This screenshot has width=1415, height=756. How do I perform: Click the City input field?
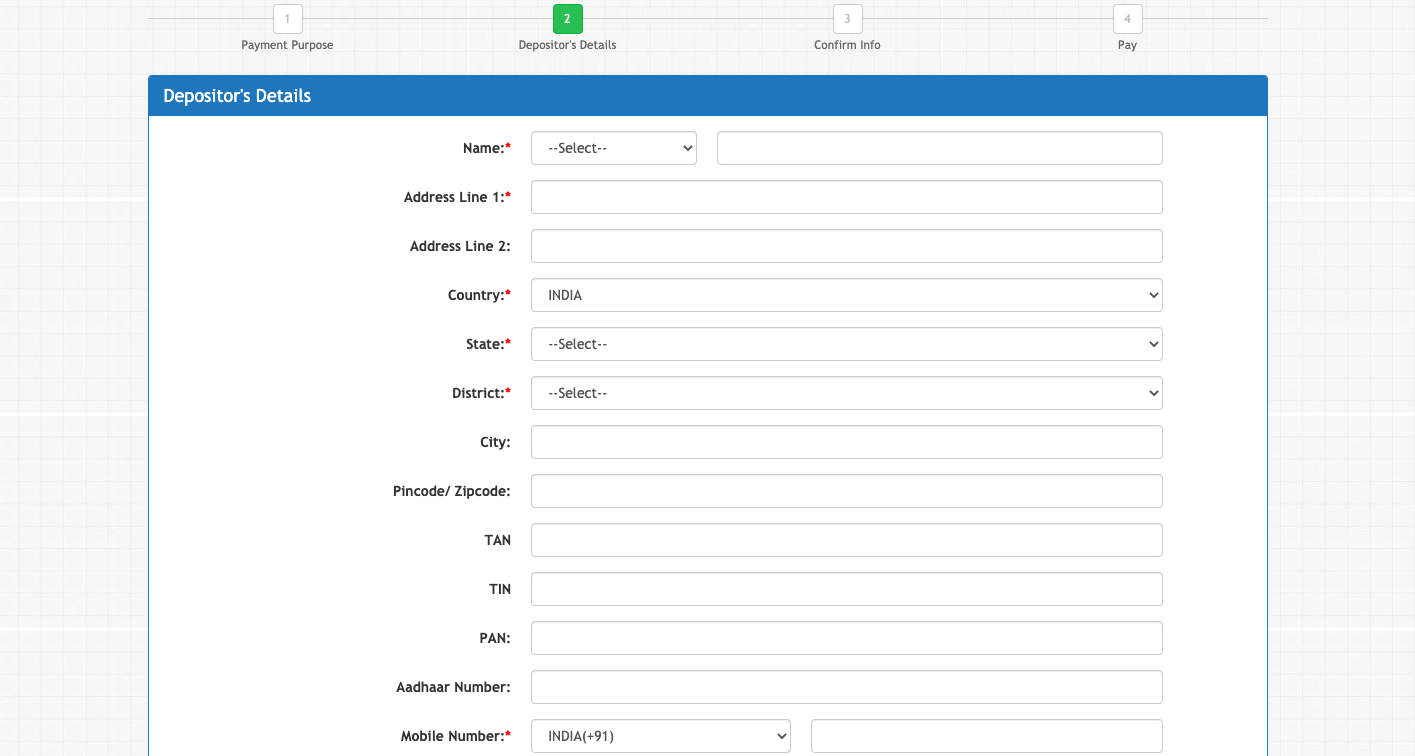[x=847, y=442]
